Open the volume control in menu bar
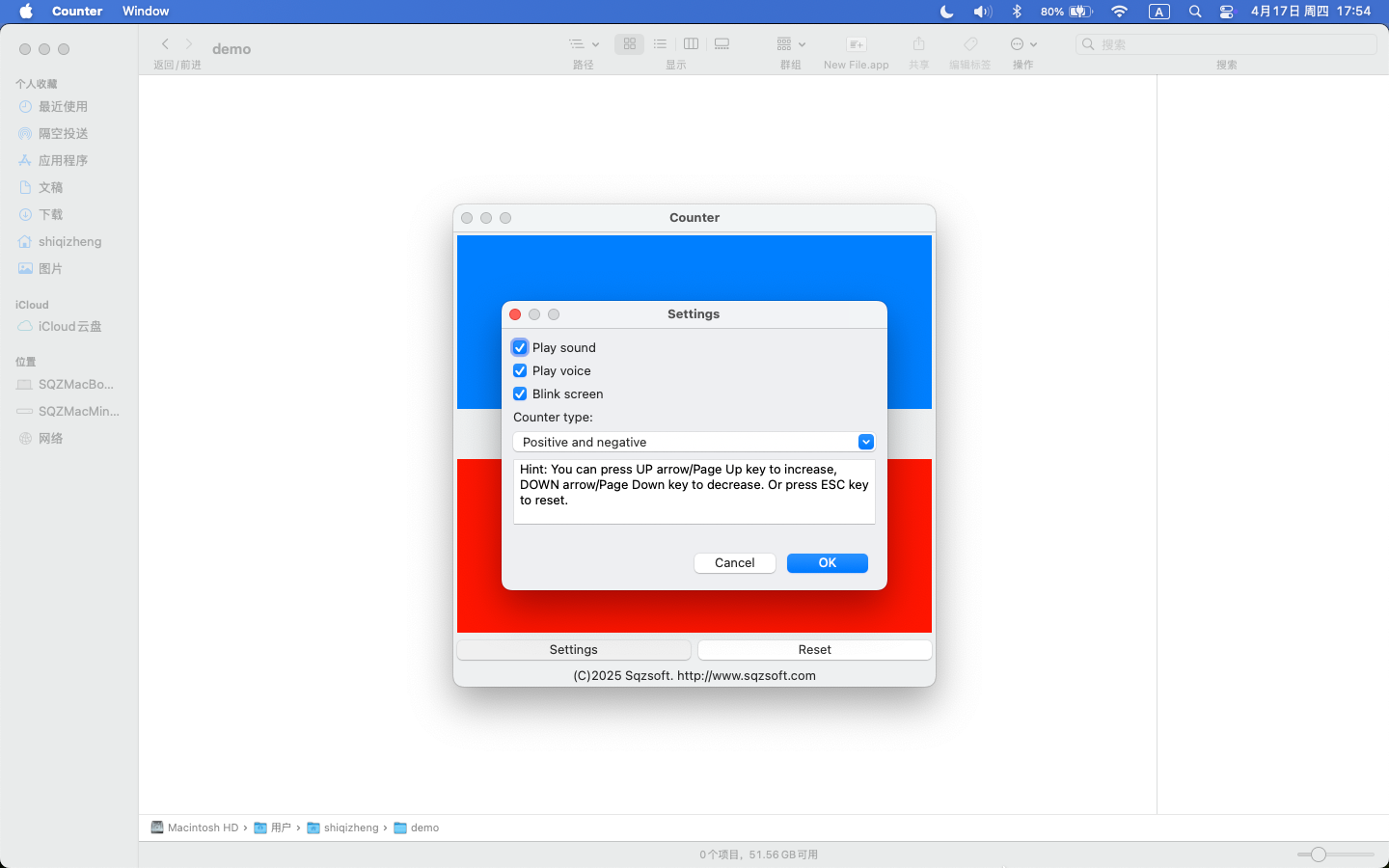Image resolution: width=1389 pixels, height=868 pixels. point(982,12)
